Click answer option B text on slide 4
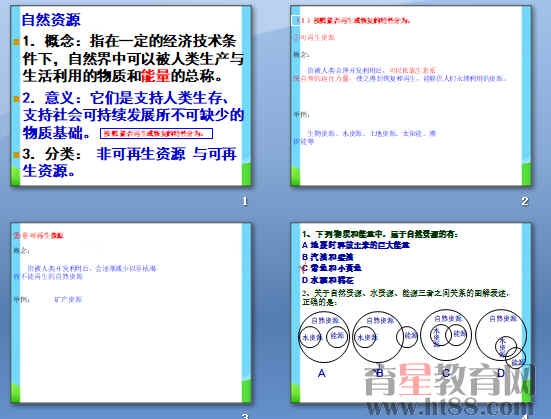This screenshot has width=551, height=419. [x=328, y=257]
